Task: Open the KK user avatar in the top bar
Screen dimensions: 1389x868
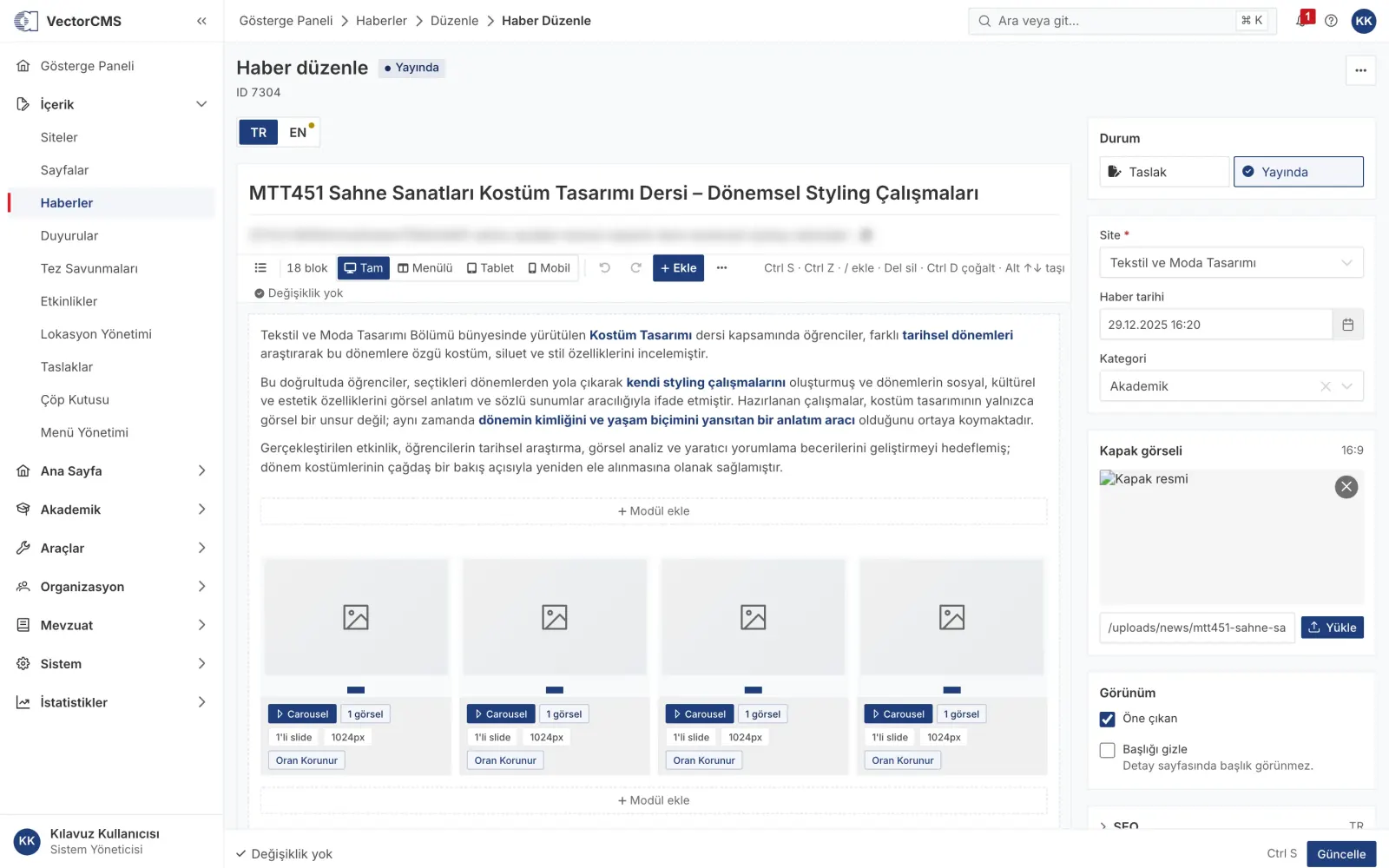Action: click(1364, 21)
